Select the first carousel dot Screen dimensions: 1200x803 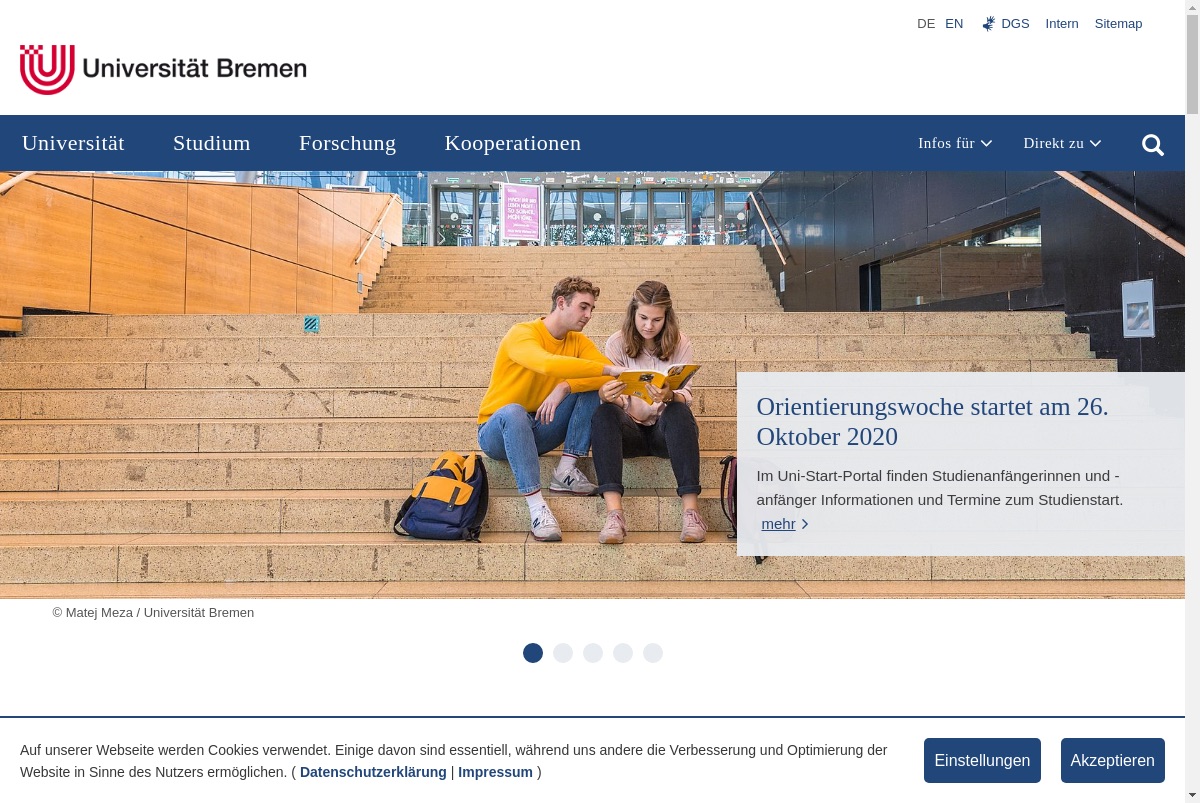tap(533, 653)
